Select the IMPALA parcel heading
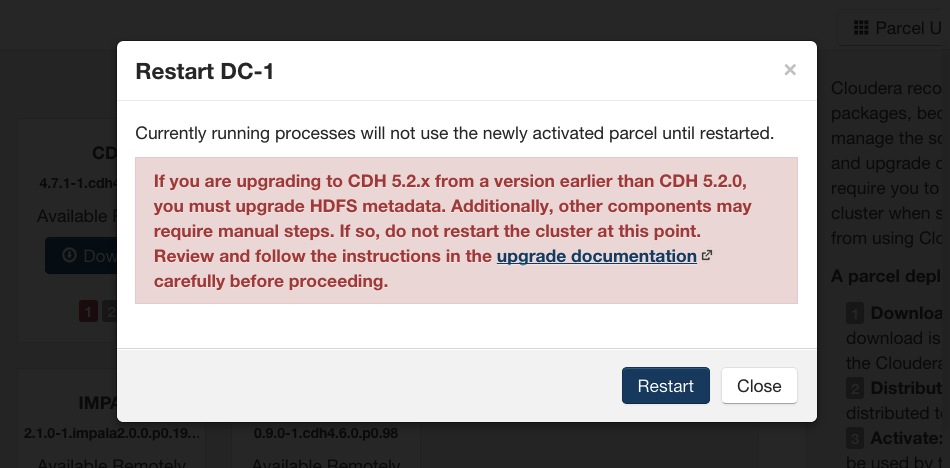The width and height of the screenshot is (950, 468). [x=98, y=403]
